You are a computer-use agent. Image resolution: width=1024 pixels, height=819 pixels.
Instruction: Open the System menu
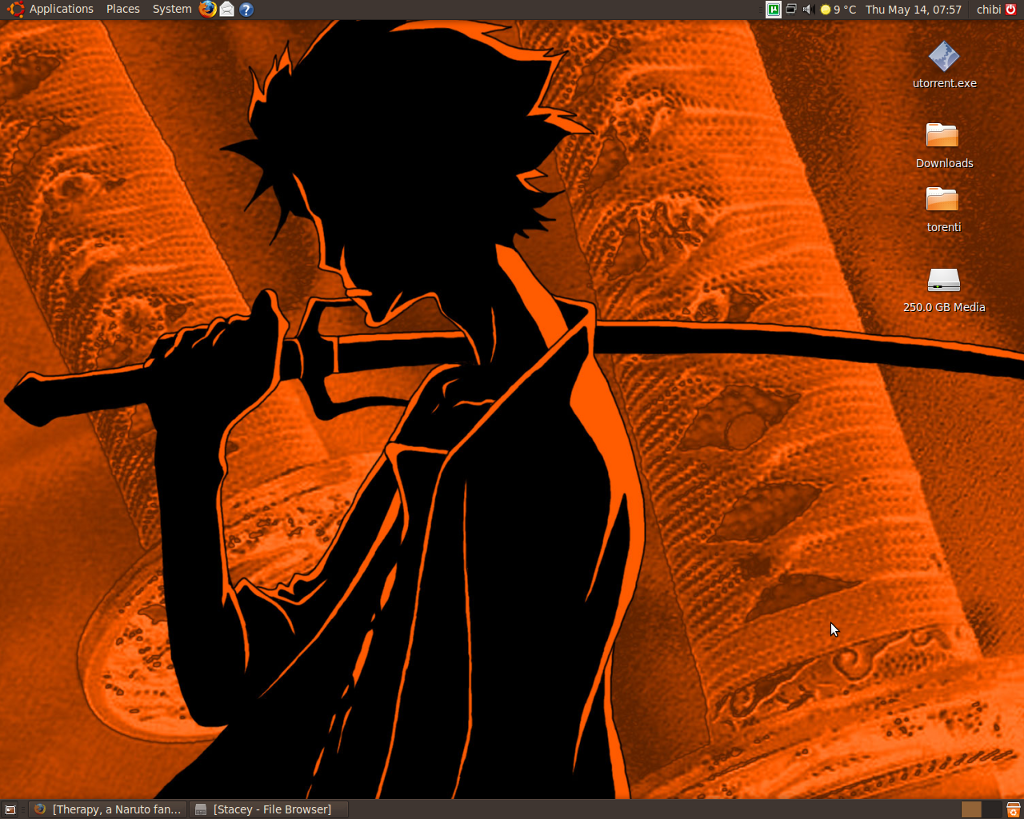172,9
